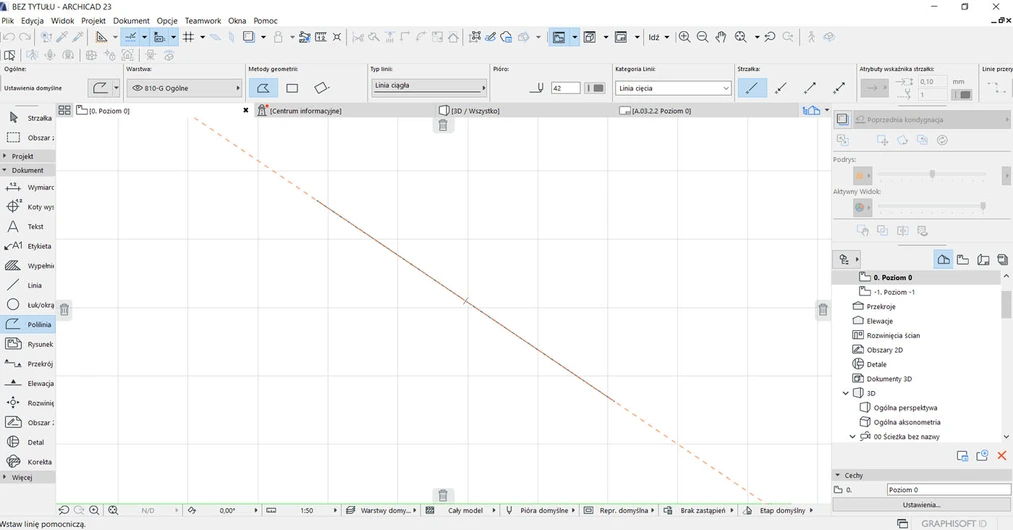This screenshot has width=1013, height=530.
Task: Open the Linia ciągła line type dropdown
Action: [429, 86]
